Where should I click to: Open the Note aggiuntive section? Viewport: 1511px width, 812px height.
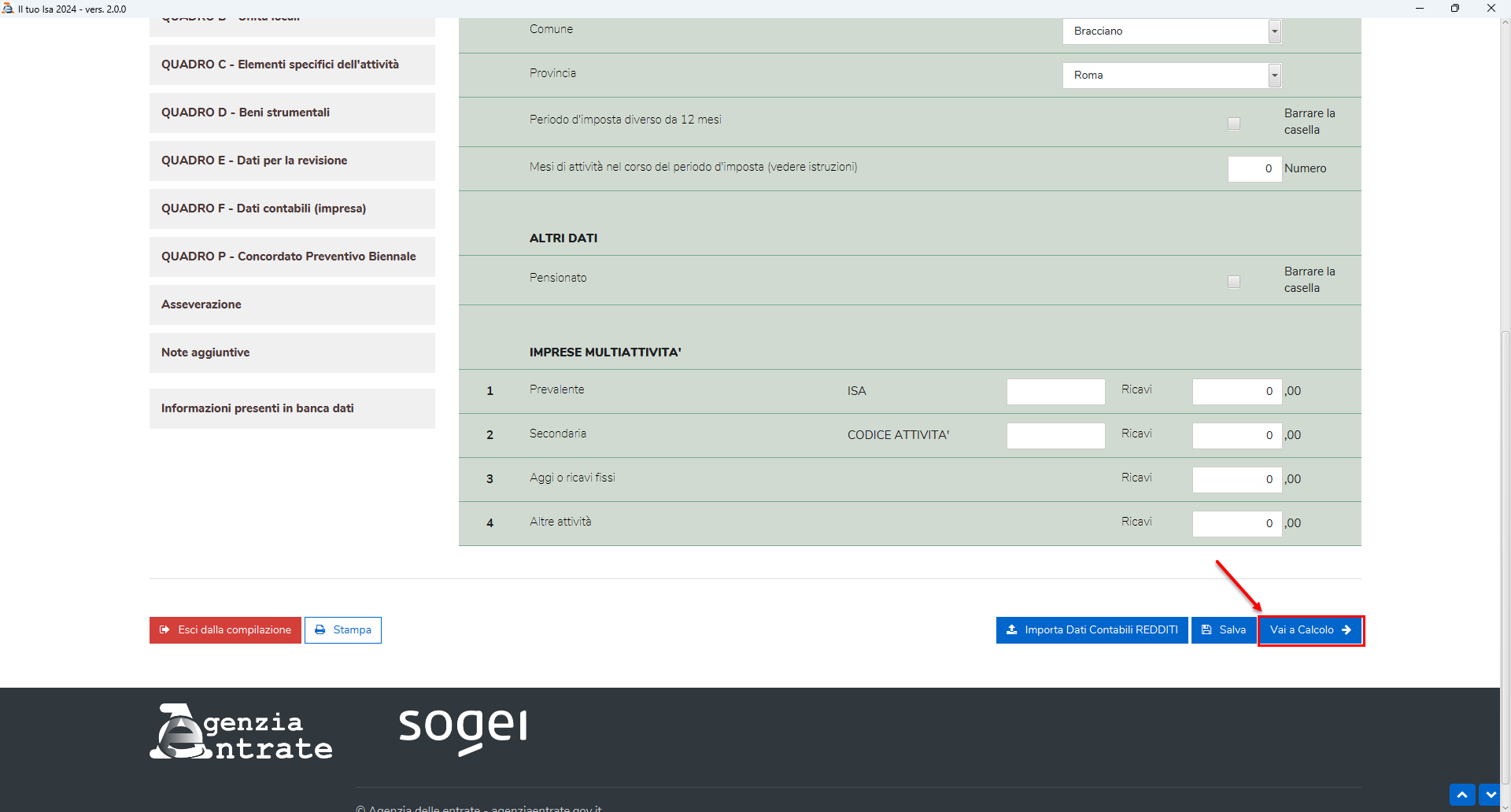click(292, 352)
